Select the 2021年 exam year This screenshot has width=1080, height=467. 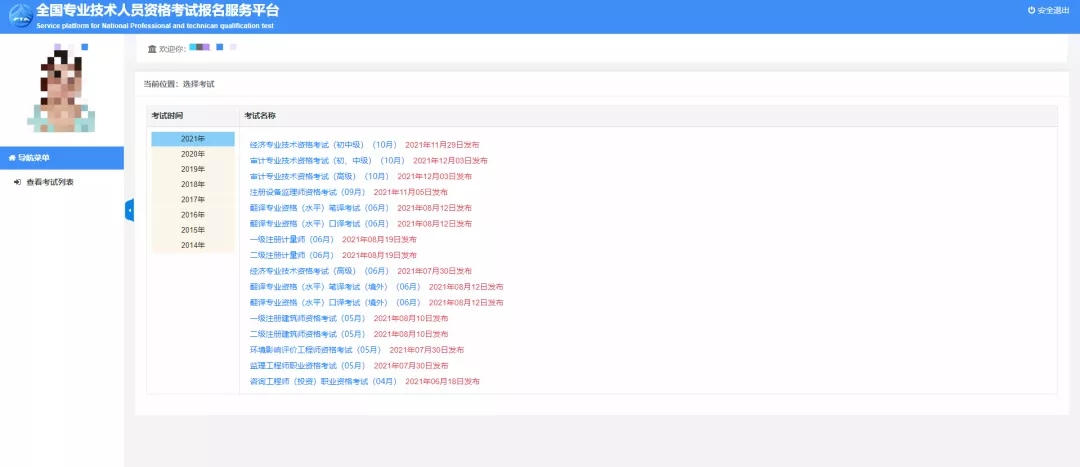pos(193,139)
